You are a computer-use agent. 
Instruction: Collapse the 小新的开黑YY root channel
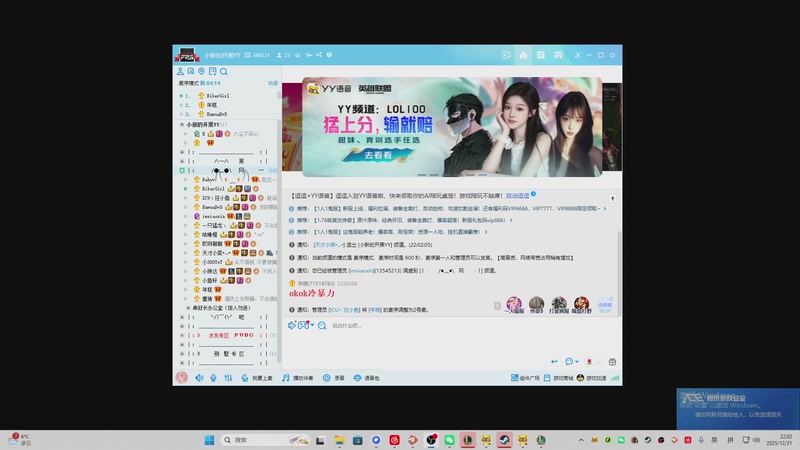182,124
